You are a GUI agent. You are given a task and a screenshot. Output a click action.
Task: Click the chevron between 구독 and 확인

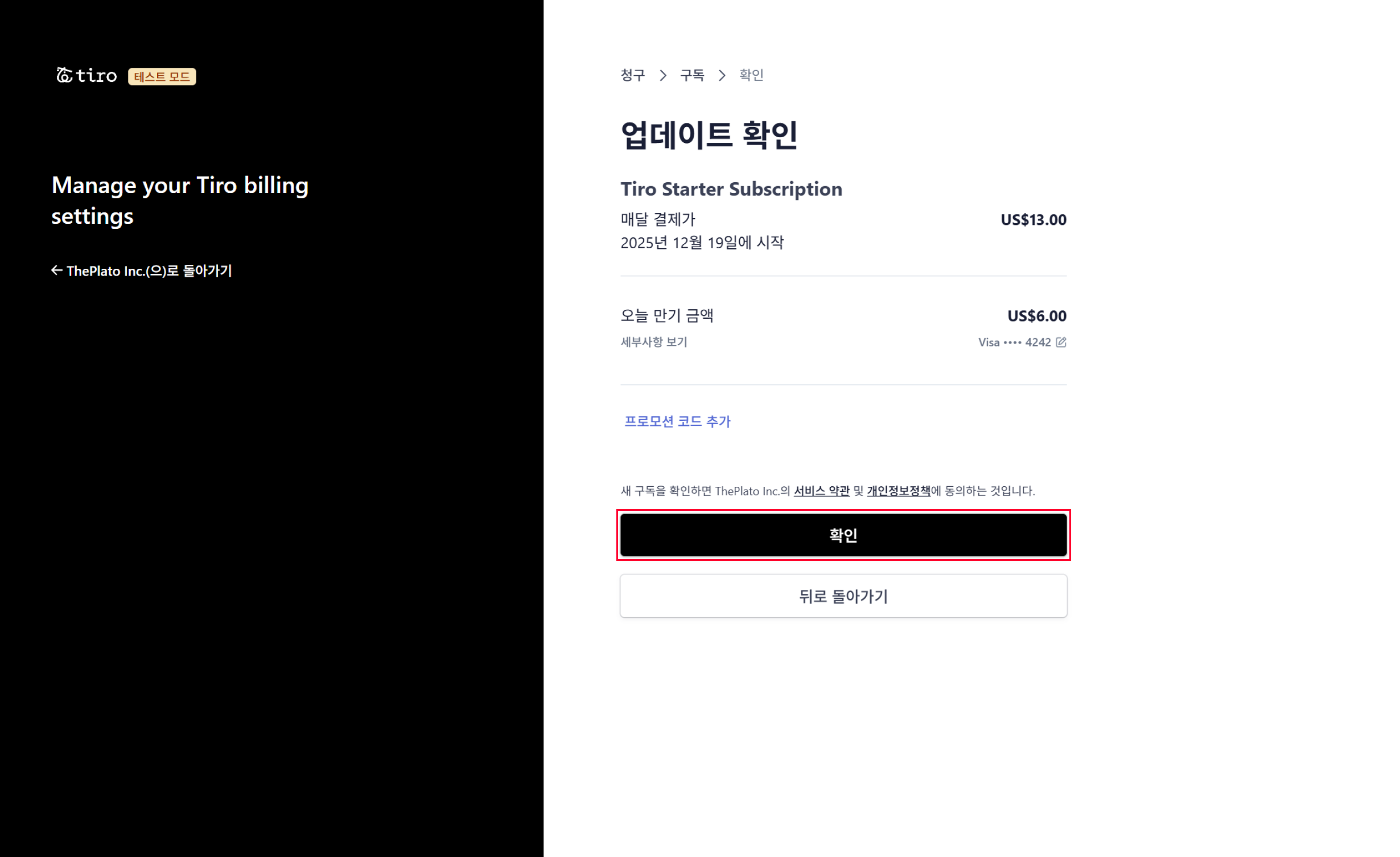[x=722, y=75]
